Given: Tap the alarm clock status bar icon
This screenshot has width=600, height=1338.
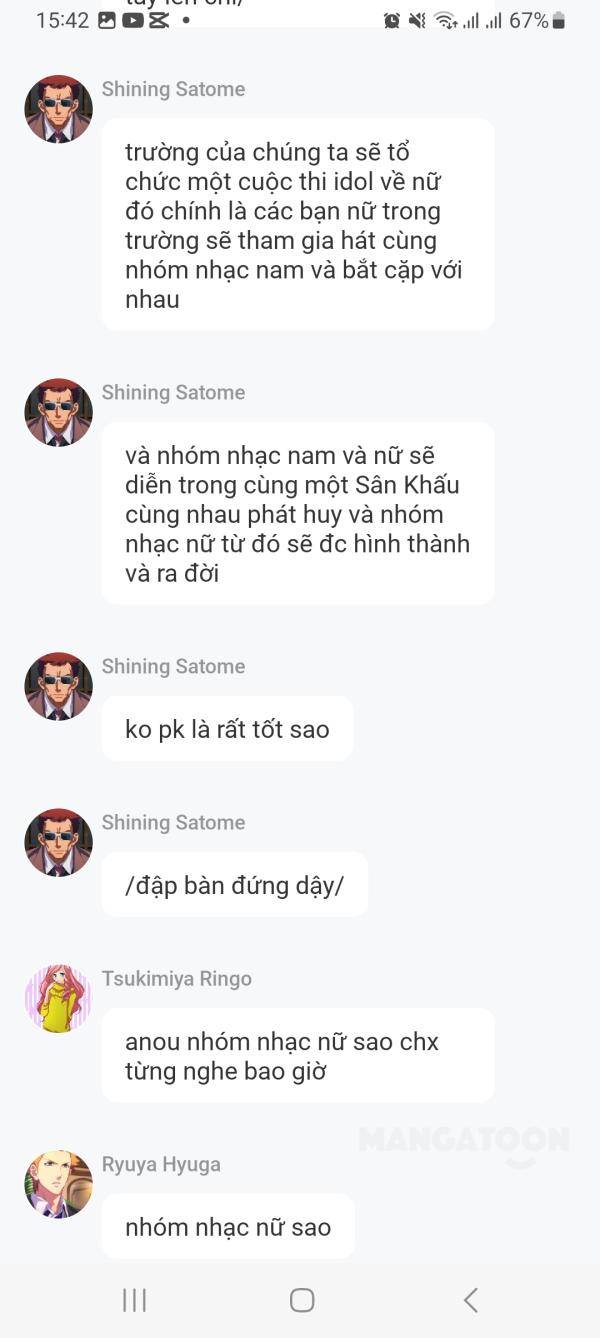Looking at the screenshot, I should [392, 20].
